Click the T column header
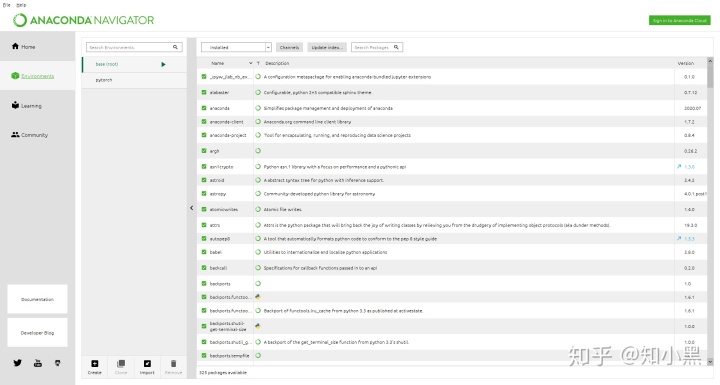Viewport: 720px width, 385px height. tap(259, 63)
